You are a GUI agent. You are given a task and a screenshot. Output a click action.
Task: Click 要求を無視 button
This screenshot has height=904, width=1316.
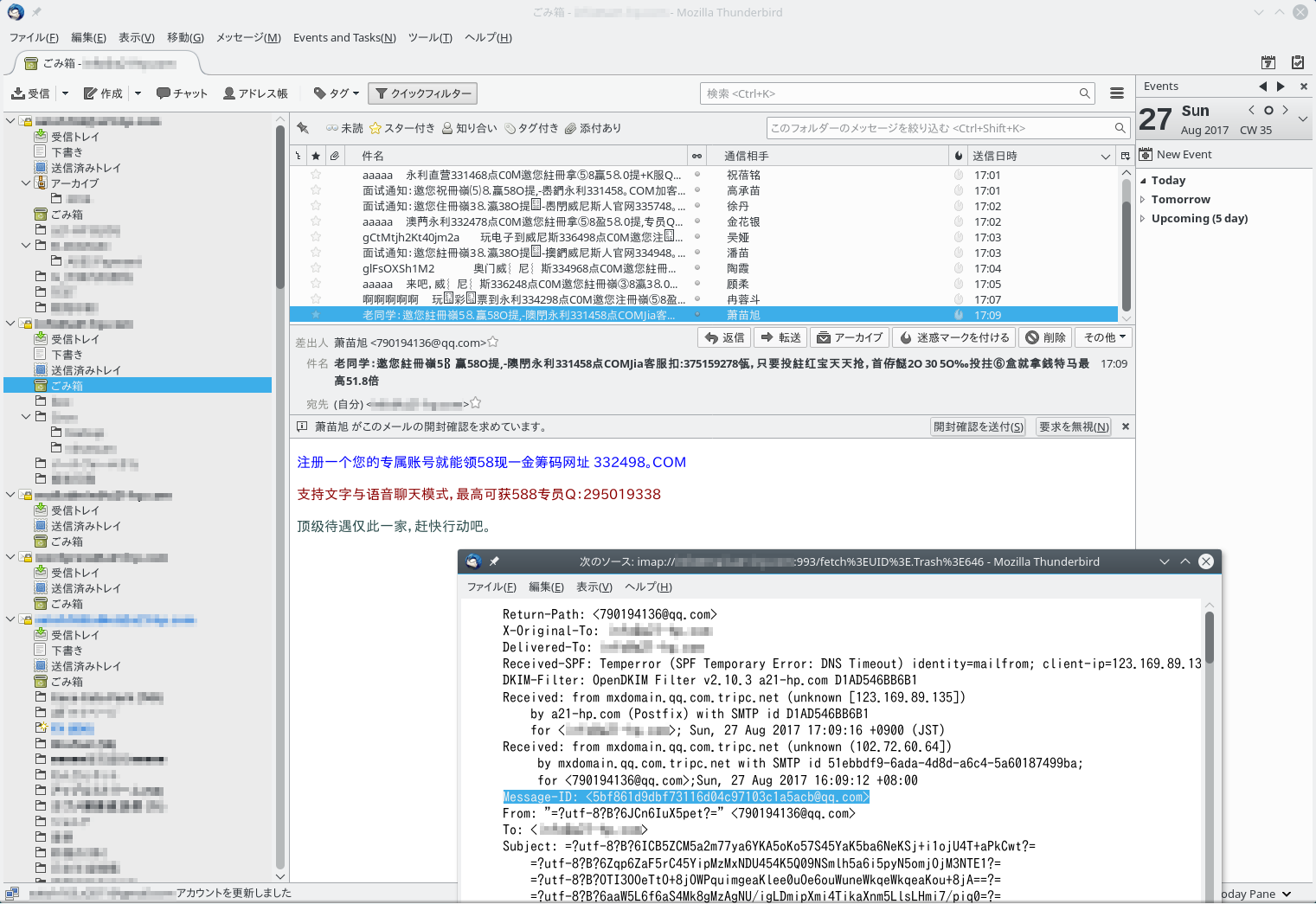(1074, 426)
